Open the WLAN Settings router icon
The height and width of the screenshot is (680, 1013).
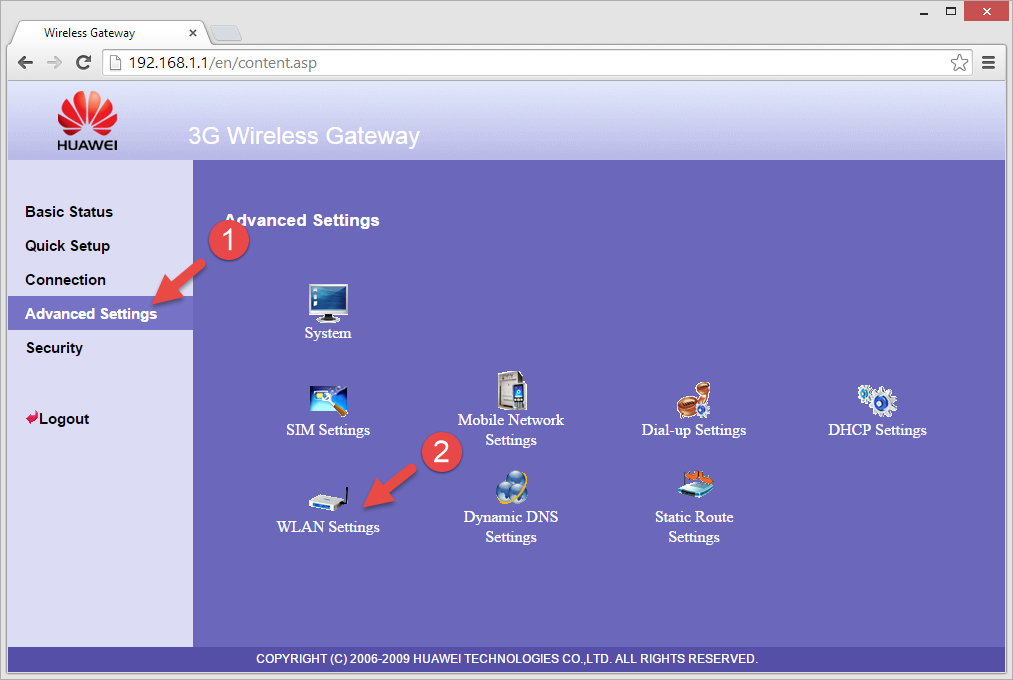tap(328, 499)
